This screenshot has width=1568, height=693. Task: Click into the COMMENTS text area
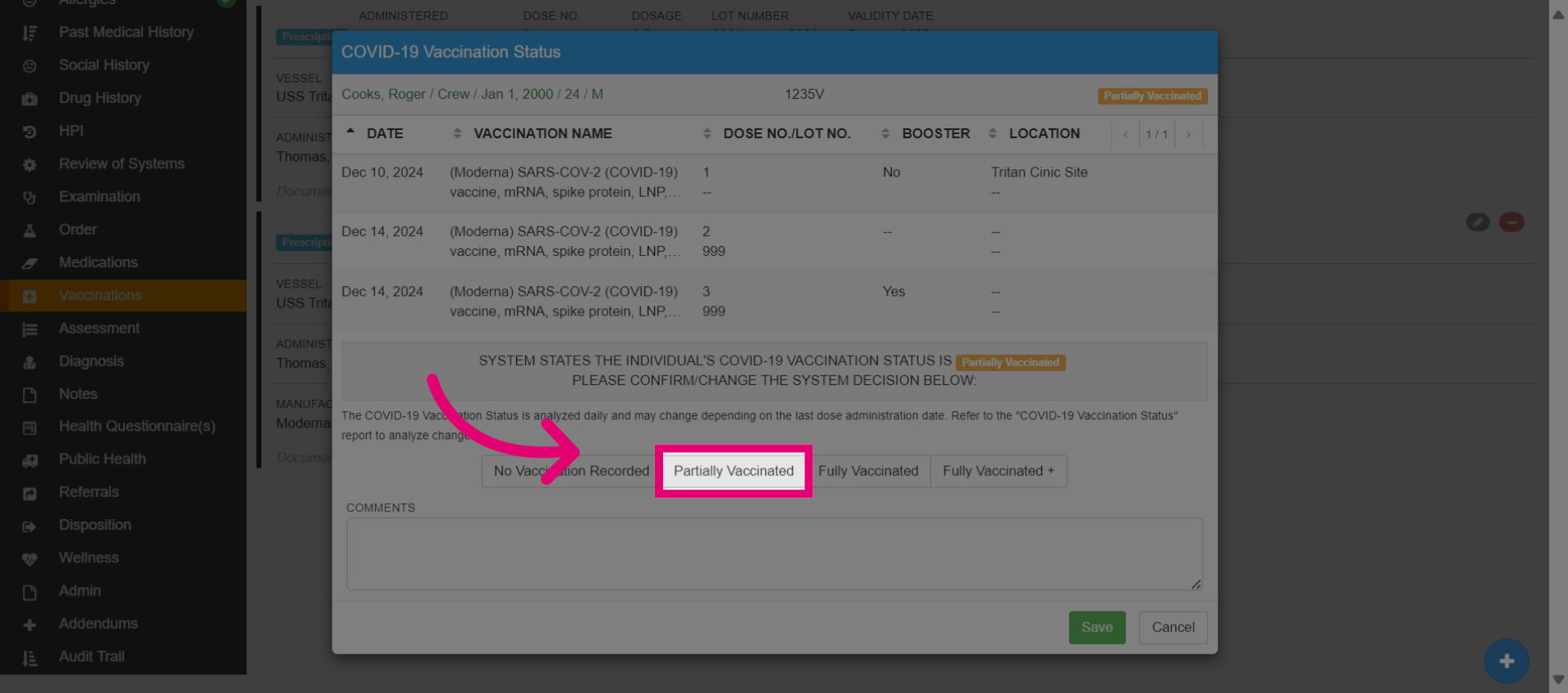point(774,553)
